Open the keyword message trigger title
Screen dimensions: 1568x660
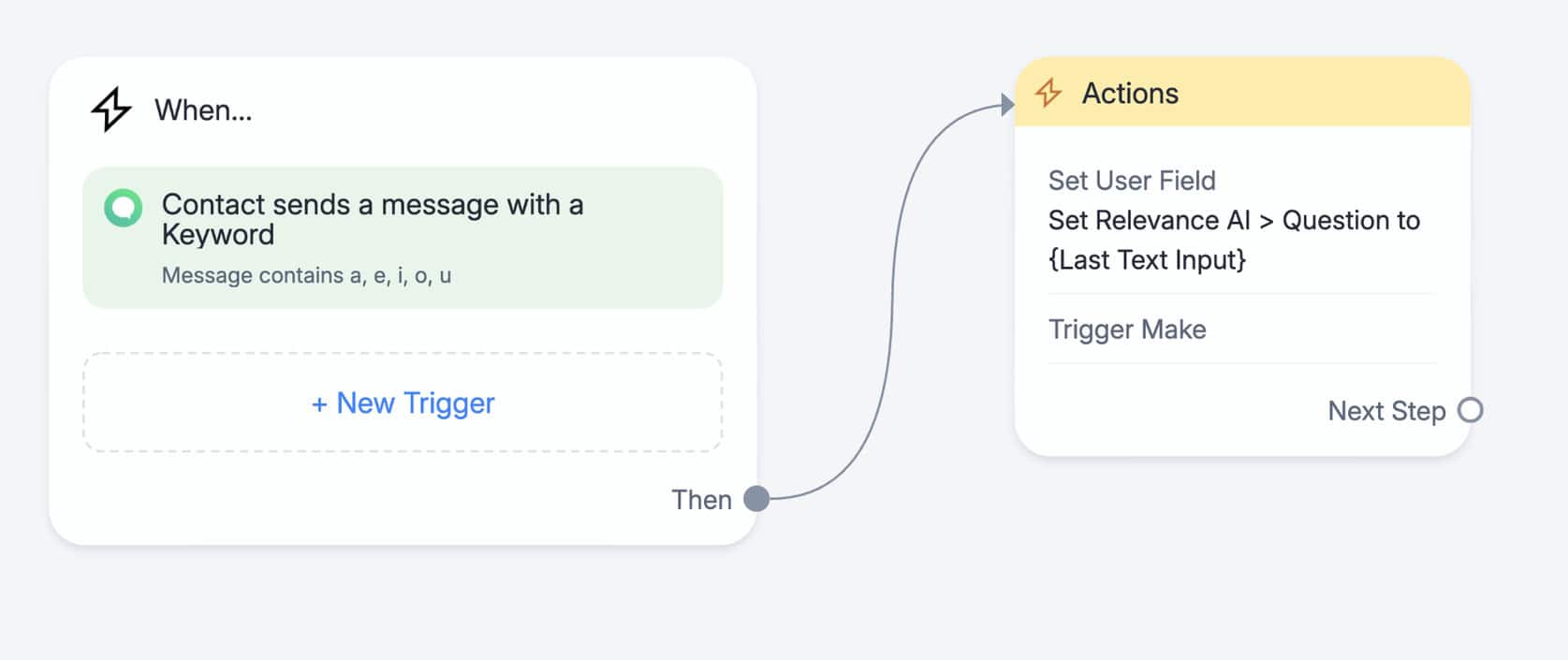click(372, 219)
